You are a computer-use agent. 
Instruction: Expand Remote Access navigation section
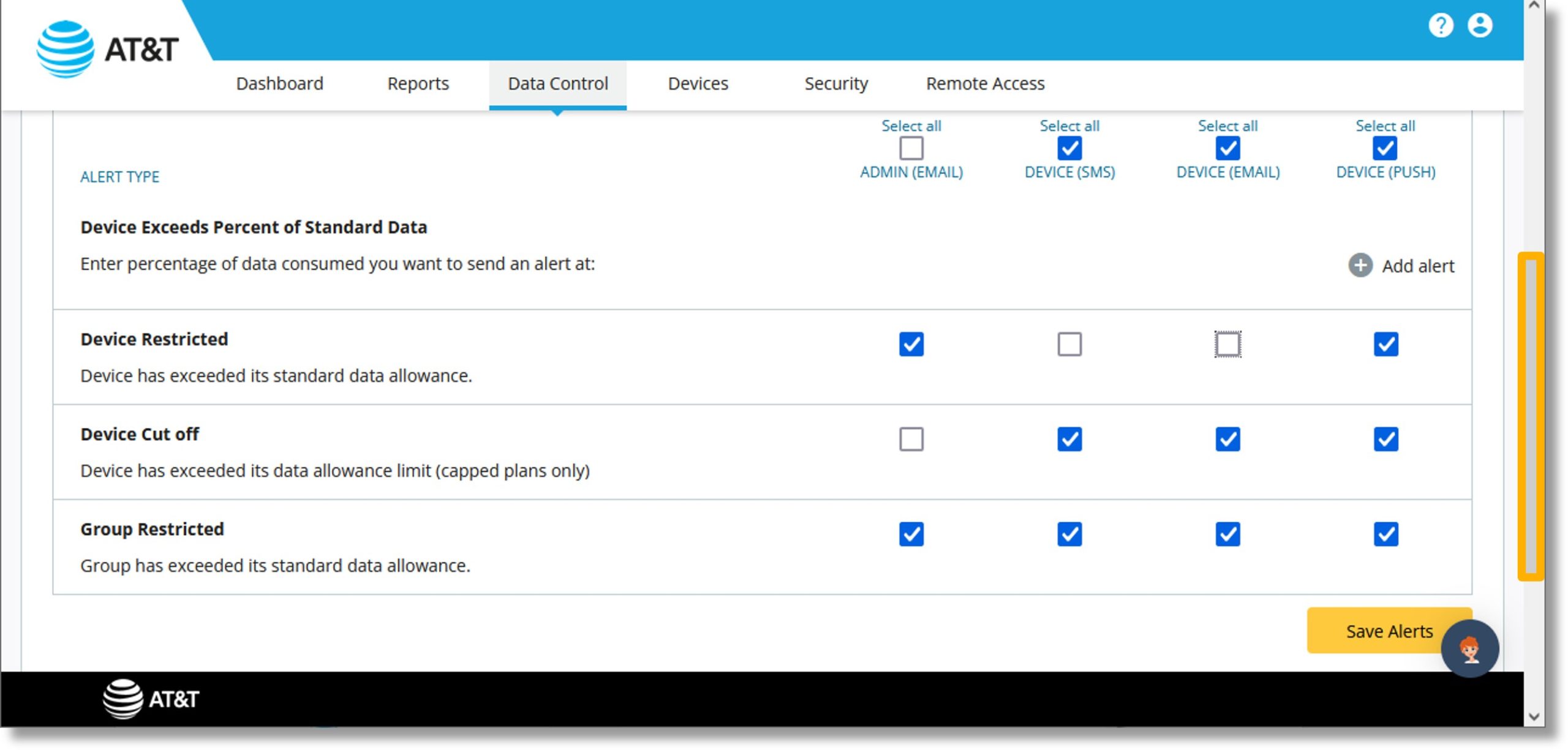pyautogui.click(x=985, y=83)
